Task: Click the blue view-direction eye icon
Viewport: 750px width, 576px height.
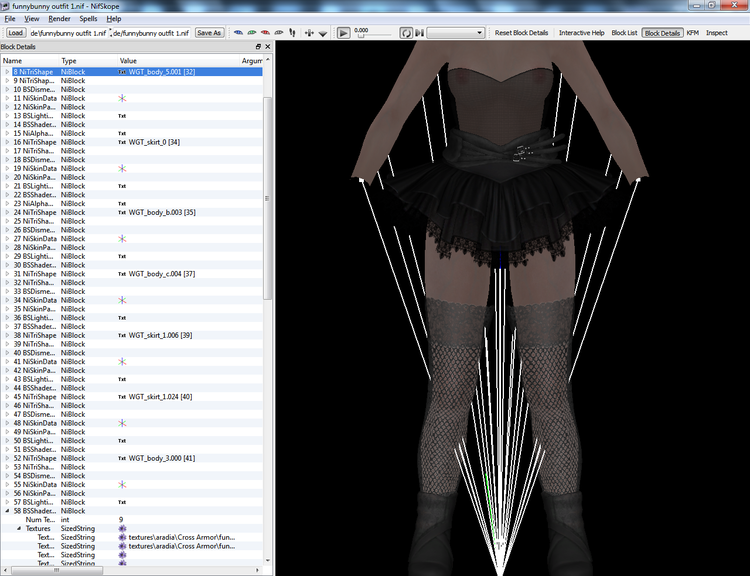Action: pyautogui.click(x=238, y=33)
